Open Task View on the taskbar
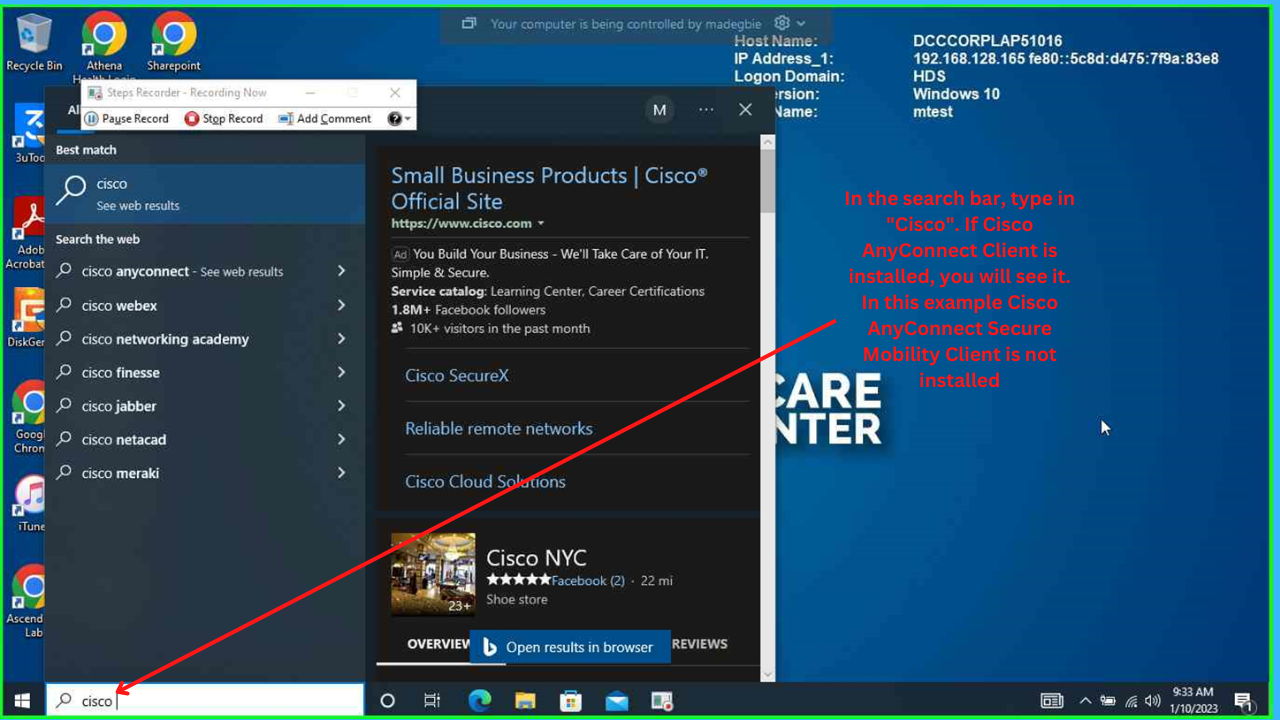1280x720 pixels. tap(432, 701)
